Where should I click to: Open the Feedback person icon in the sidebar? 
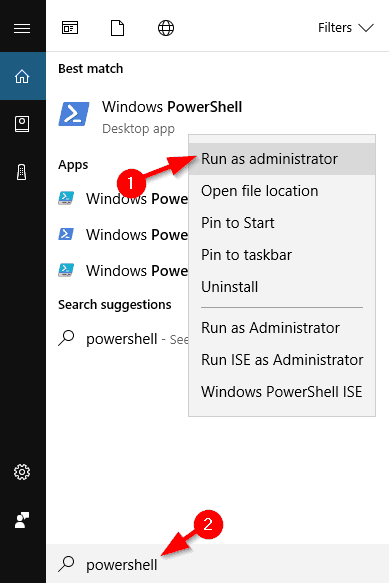pos(22,520)
